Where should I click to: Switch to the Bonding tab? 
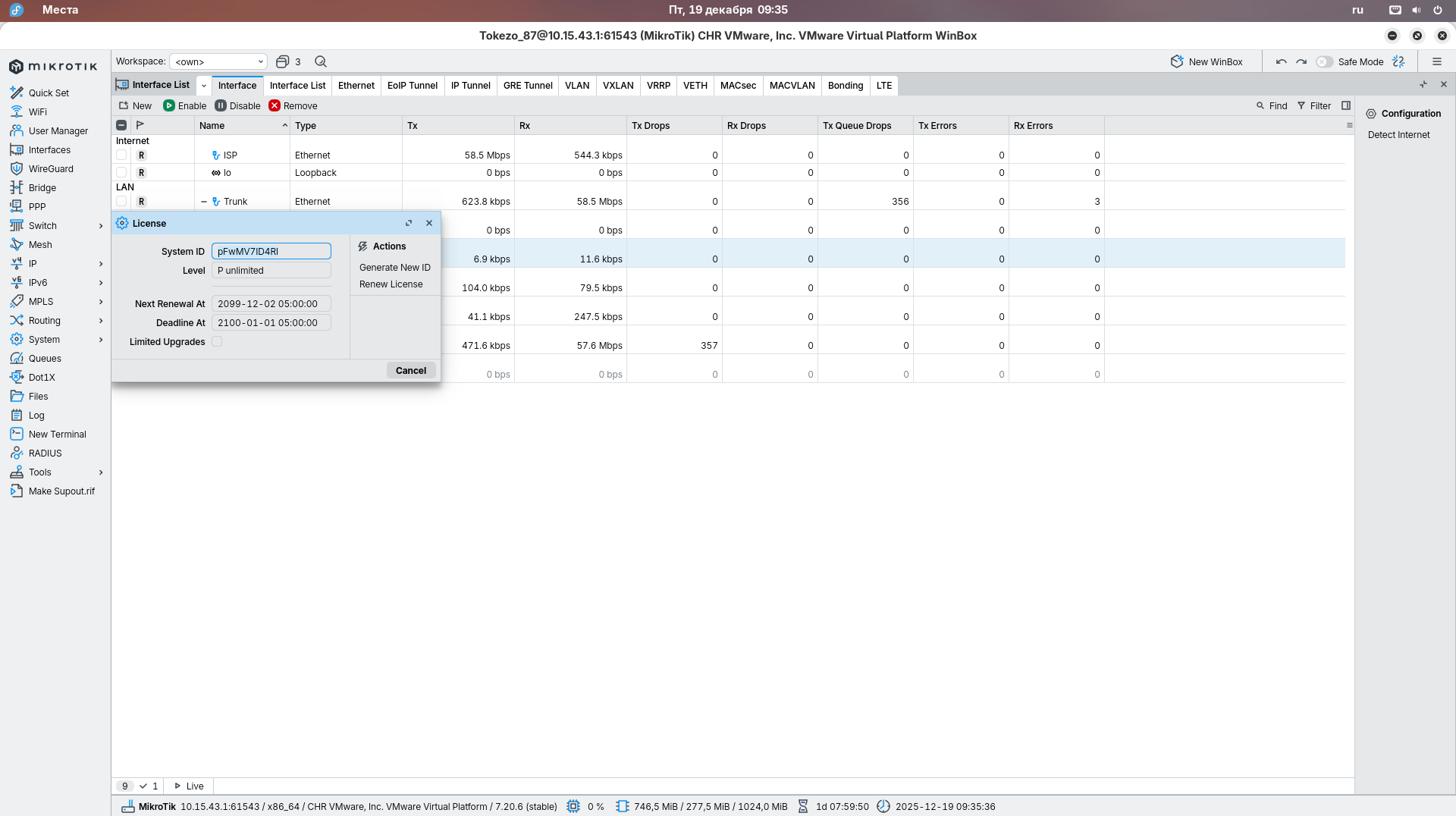tap(845, 85)
